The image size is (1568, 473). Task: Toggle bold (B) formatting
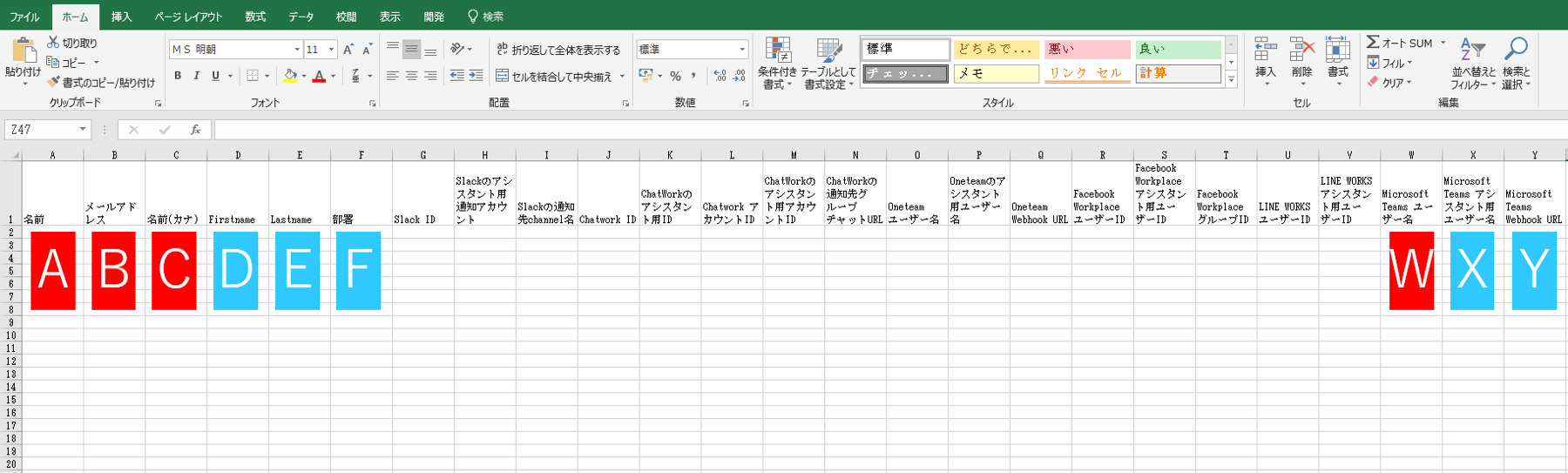point(178,76)
